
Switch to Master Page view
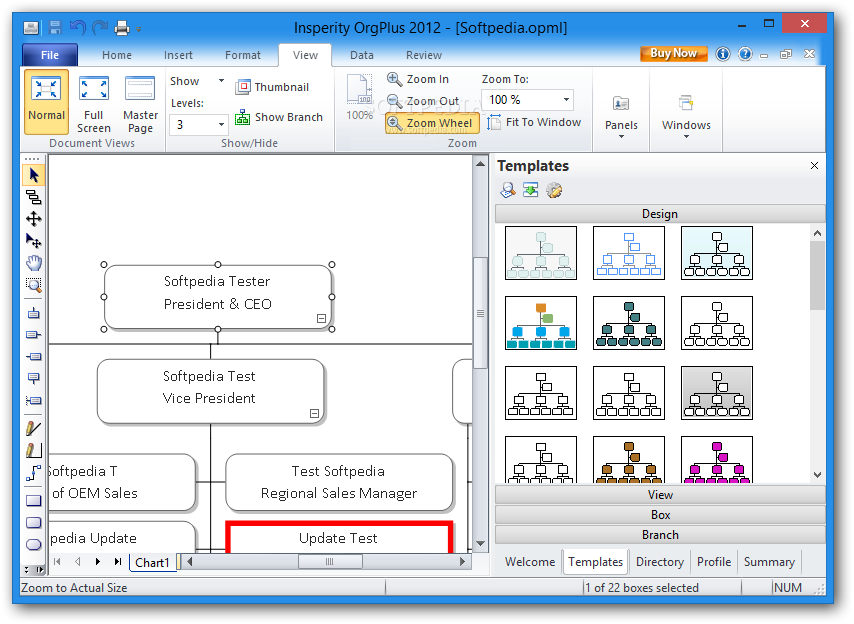click(x=141, y=104)
